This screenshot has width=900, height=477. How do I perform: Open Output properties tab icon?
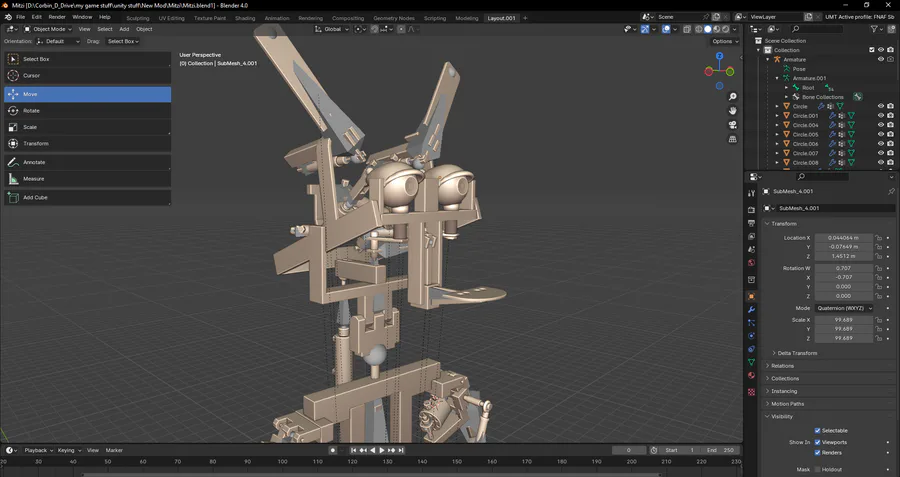pos(751,223)
